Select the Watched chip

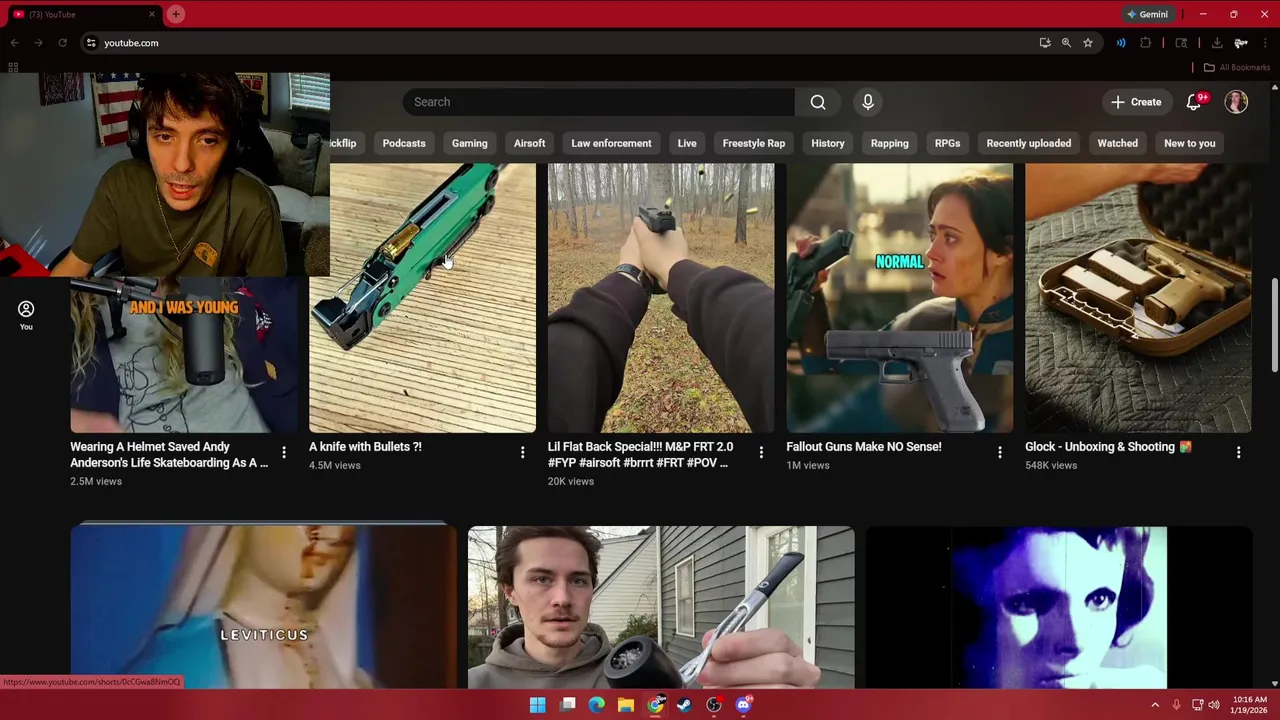coord(1117,143)
